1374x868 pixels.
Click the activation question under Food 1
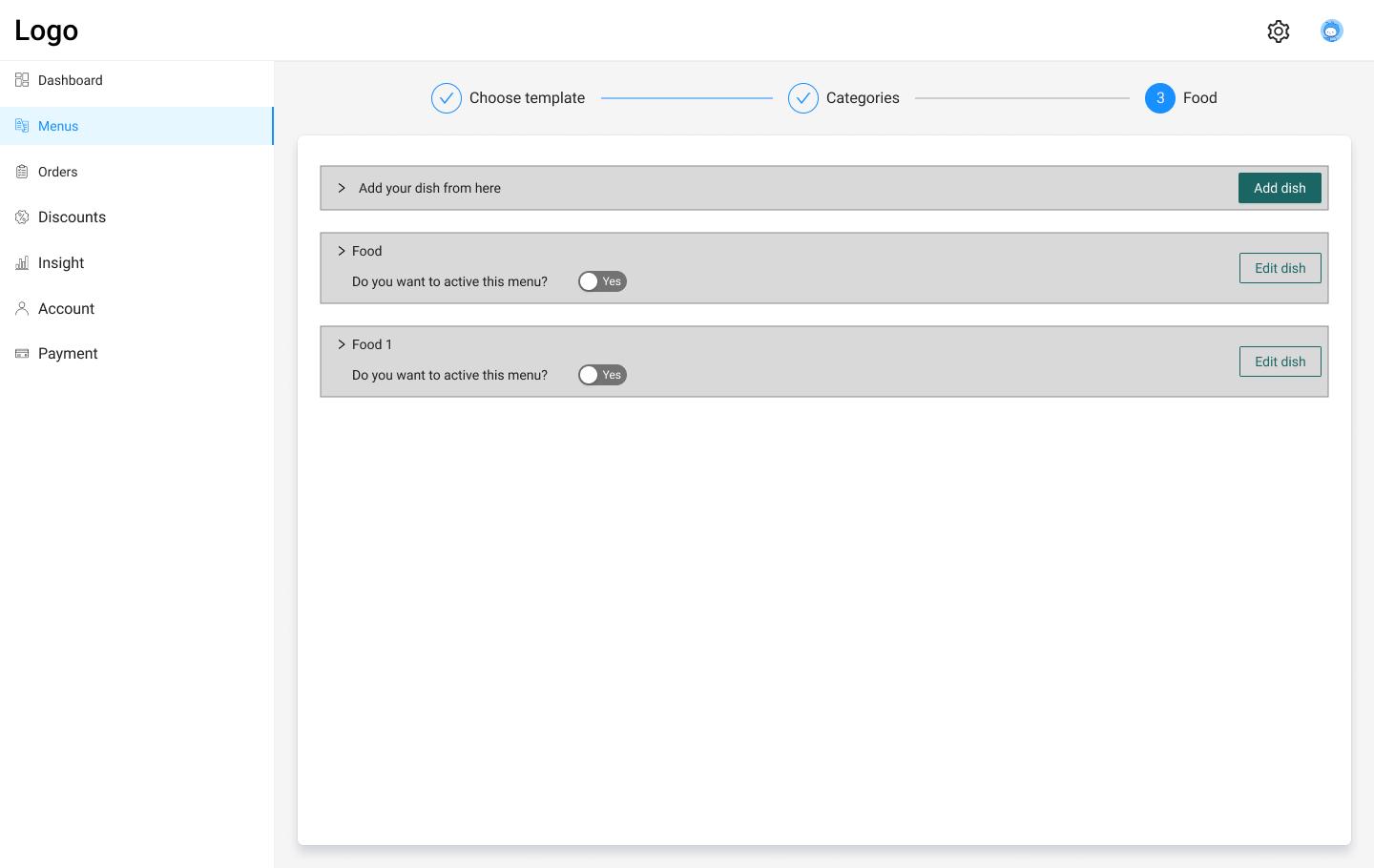(449, 375)
